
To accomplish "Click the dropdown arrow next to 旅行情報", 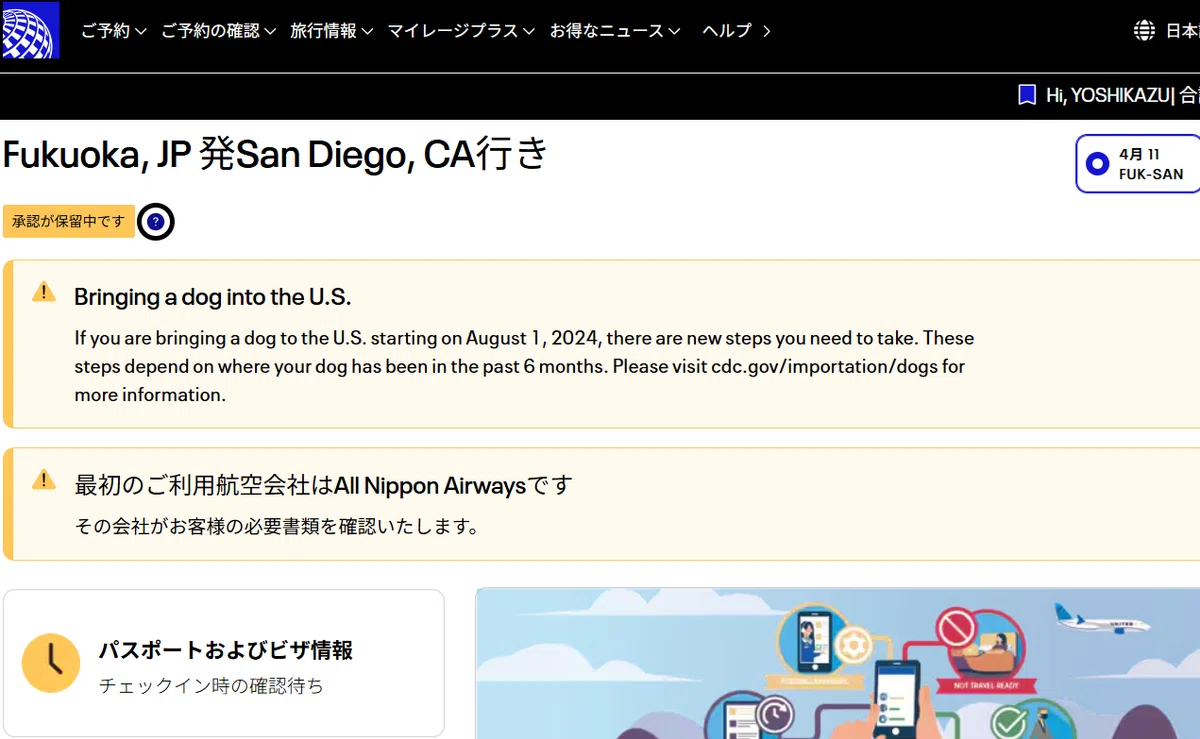I will pos(367,32).
